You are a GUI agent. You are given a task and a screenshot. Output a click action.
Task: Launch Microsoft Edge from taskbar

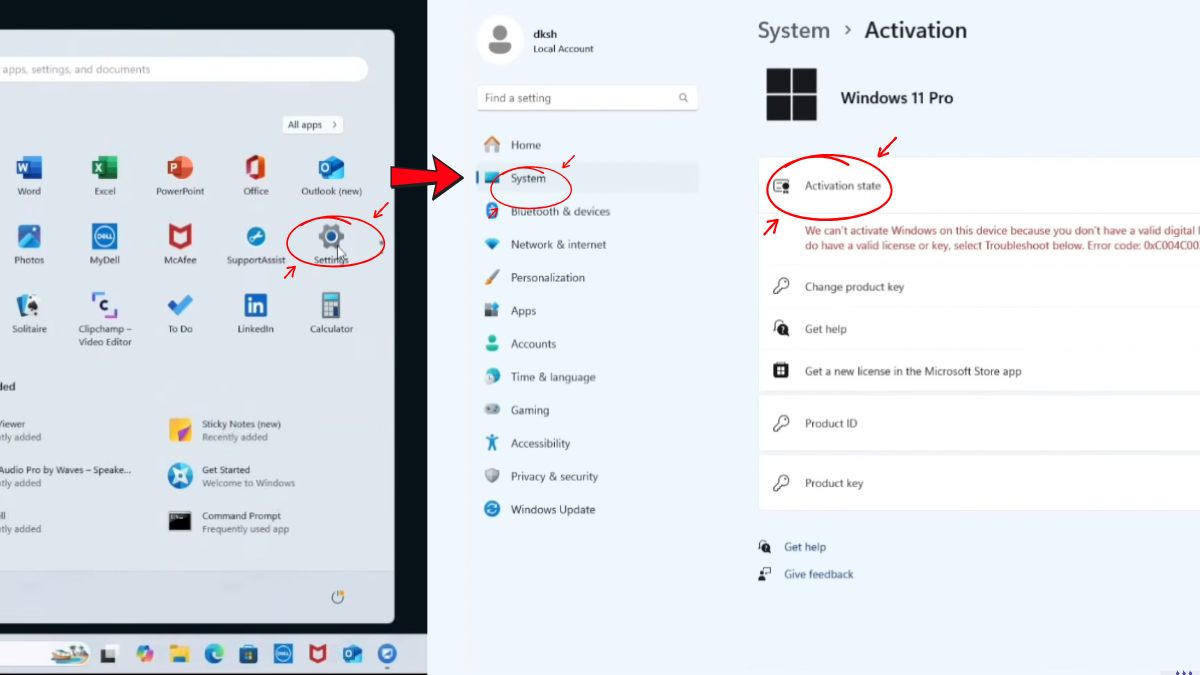pos(214,654)
